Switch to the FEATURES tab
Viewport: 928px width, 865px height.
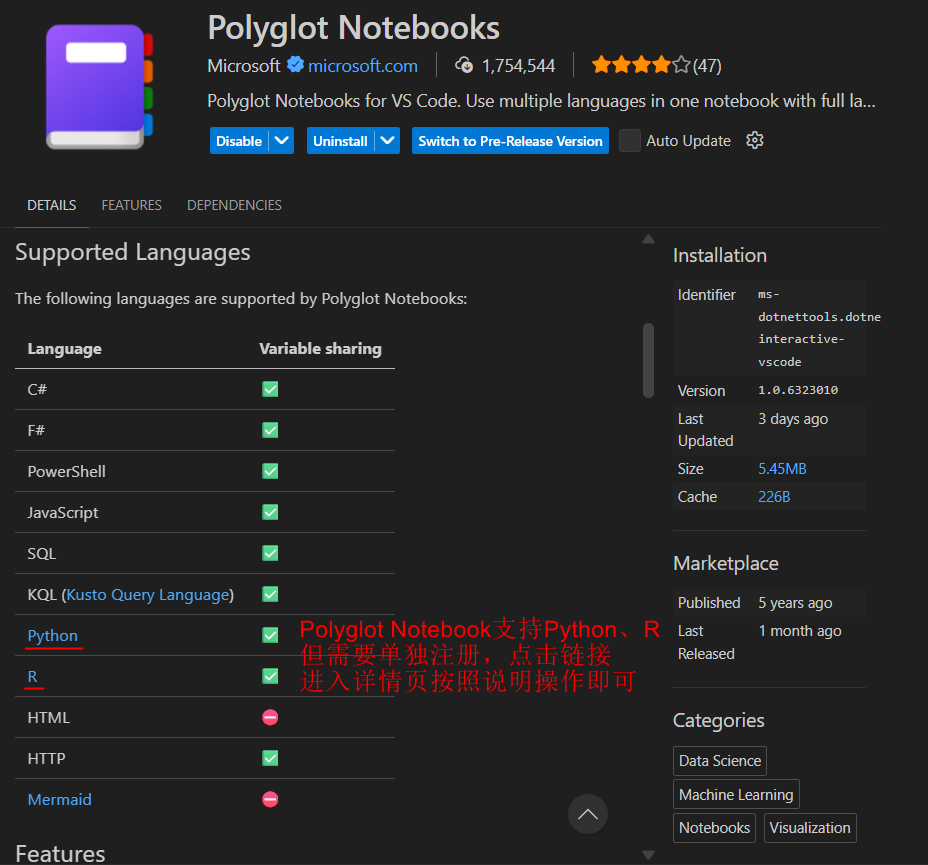pyautogui.click(x=131, y=205)
